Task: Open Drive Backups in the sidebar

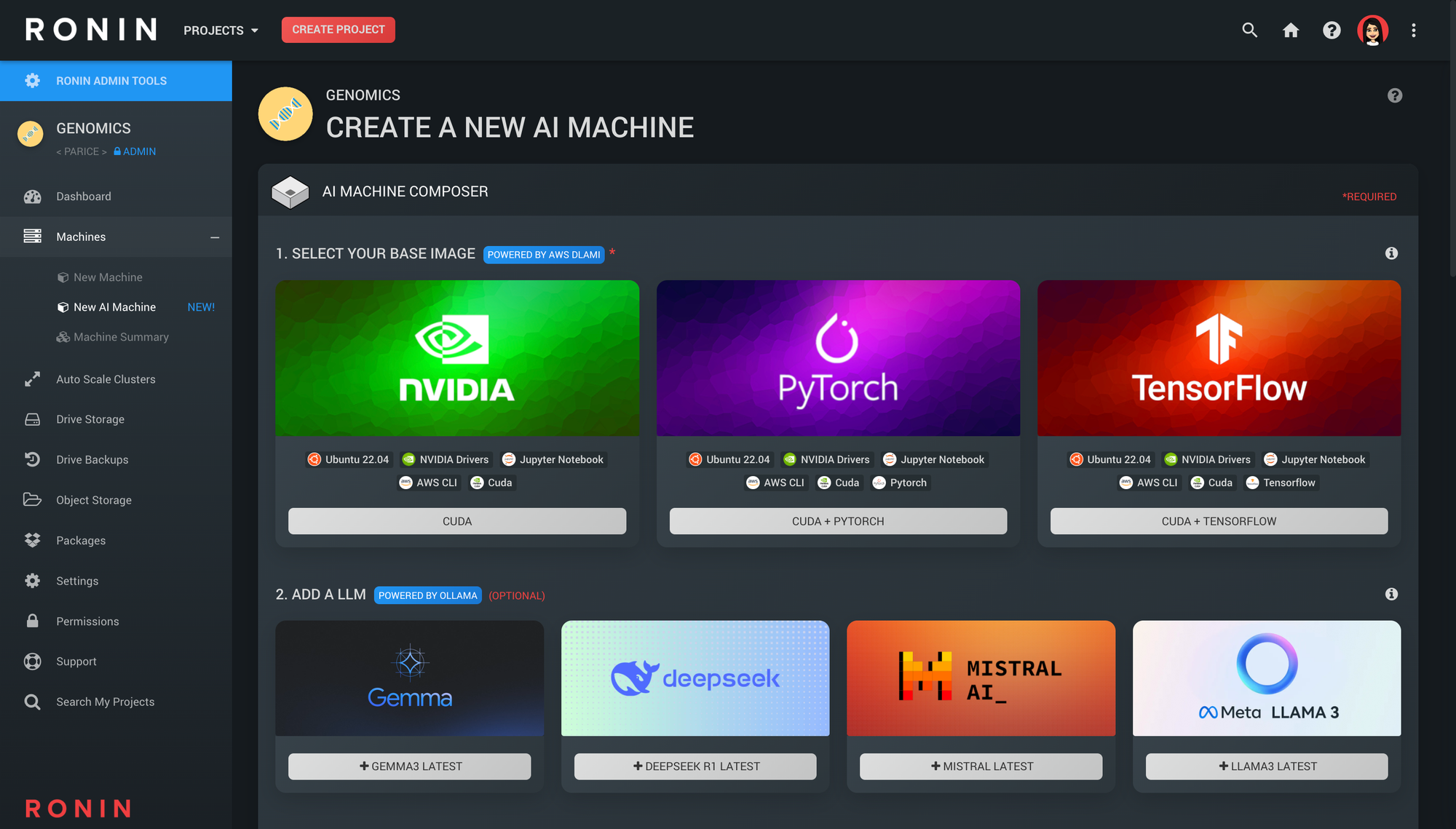Action: tap(92, 459)
